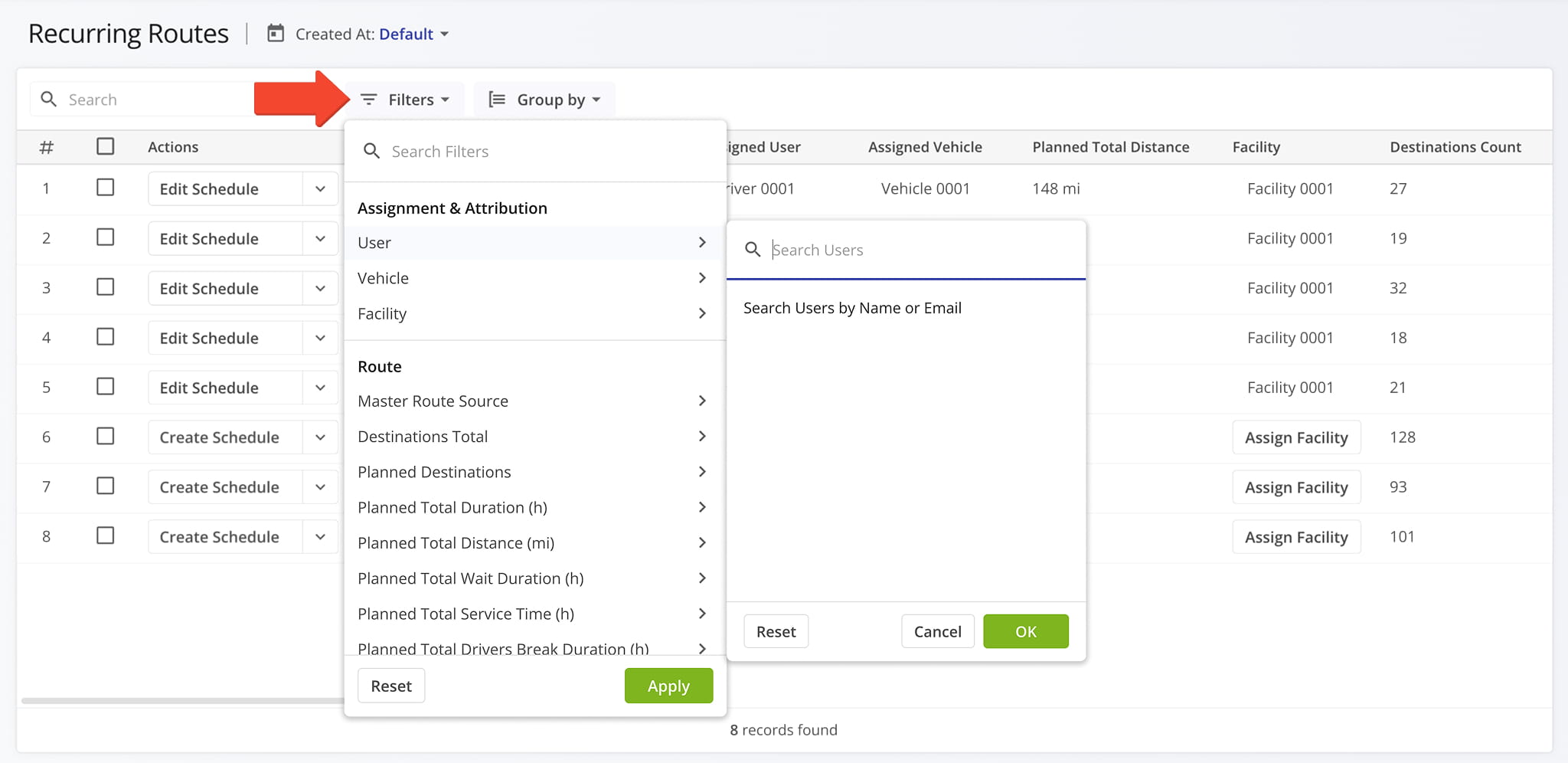Click inside the Search Users text field
The height and width of the screenshot is (763, 1568).
click(842, 249)
